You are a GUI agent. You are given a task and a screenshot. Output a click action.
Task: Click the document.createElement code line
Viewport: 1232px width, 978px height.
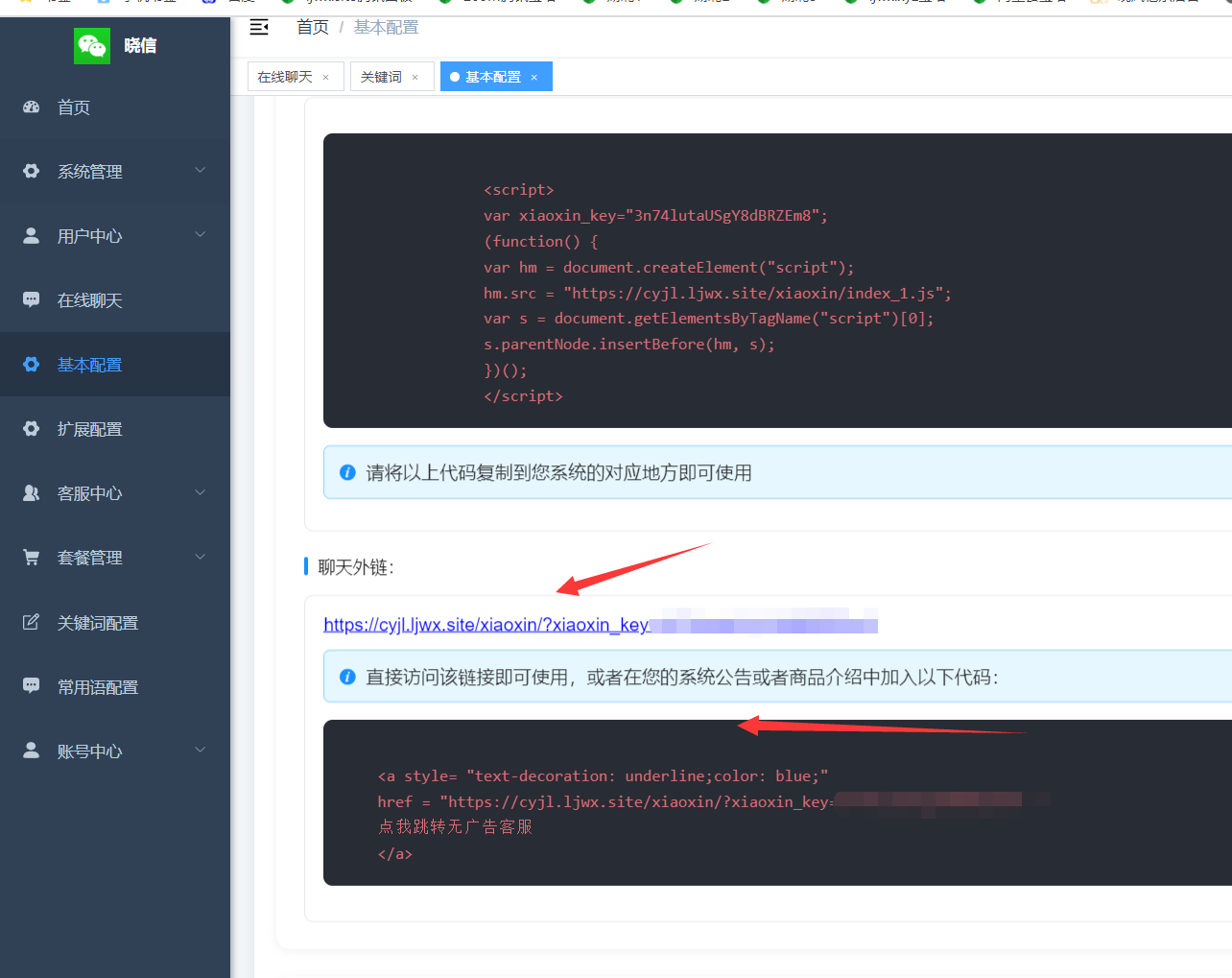[x=669, y=267]
